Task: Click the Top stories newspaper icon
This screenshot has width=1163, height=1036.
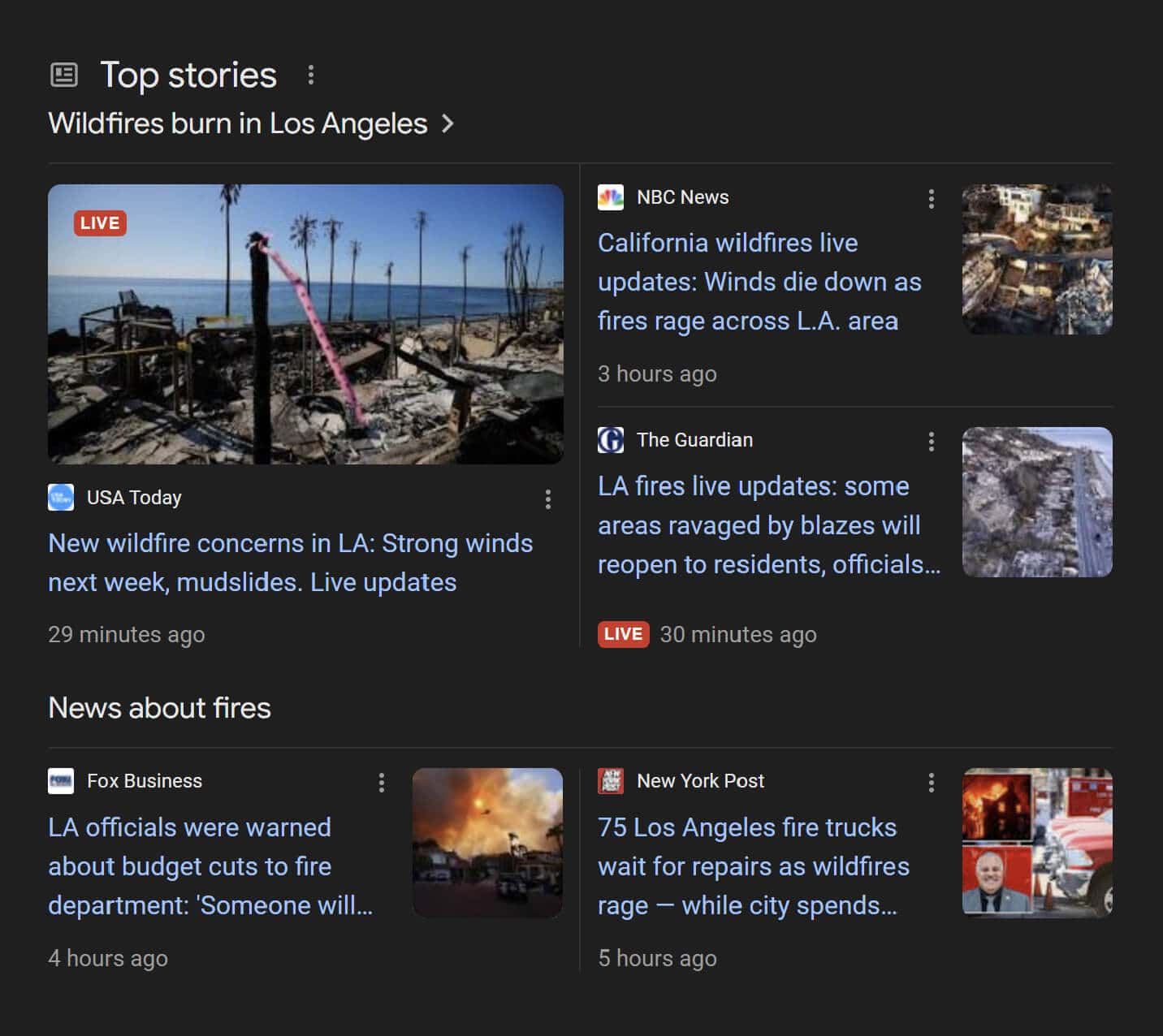Action: (64, 75)
